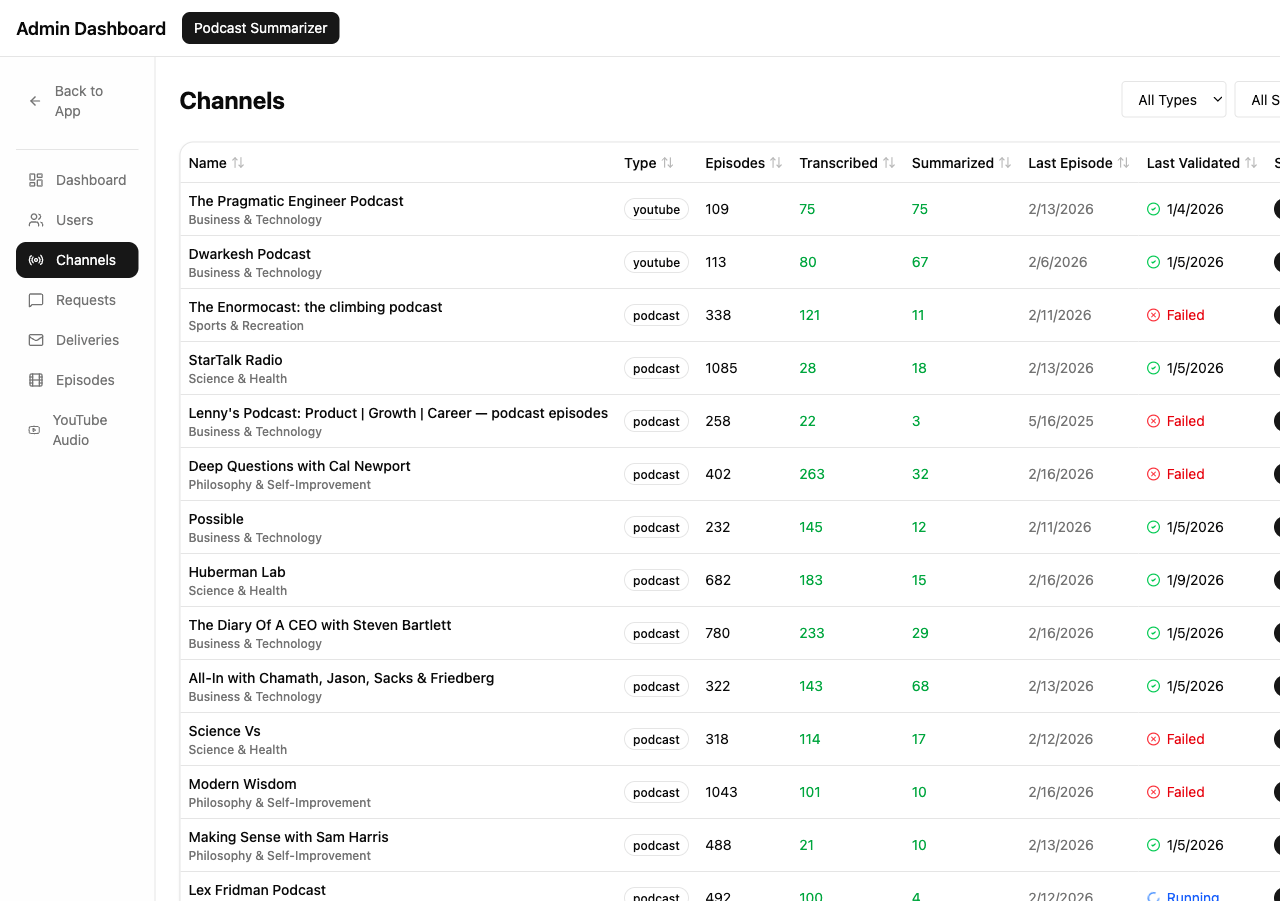Open transcribed count 75 for Pragmatic Engineer Podcast
The width and height of the screenshot is (1280, 901).
click(807, 209)
